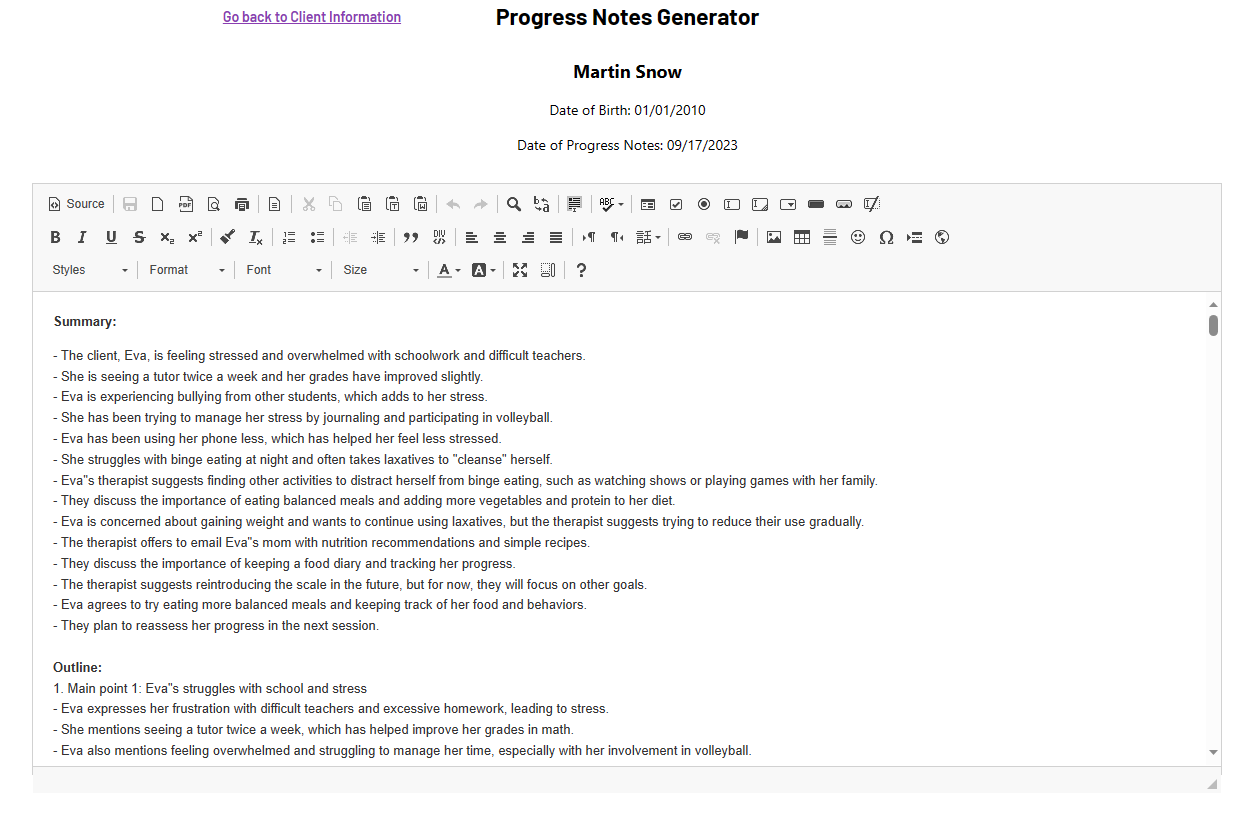Insert an Anchor flag
1236x817 pixels.
(x=741, y=237)
